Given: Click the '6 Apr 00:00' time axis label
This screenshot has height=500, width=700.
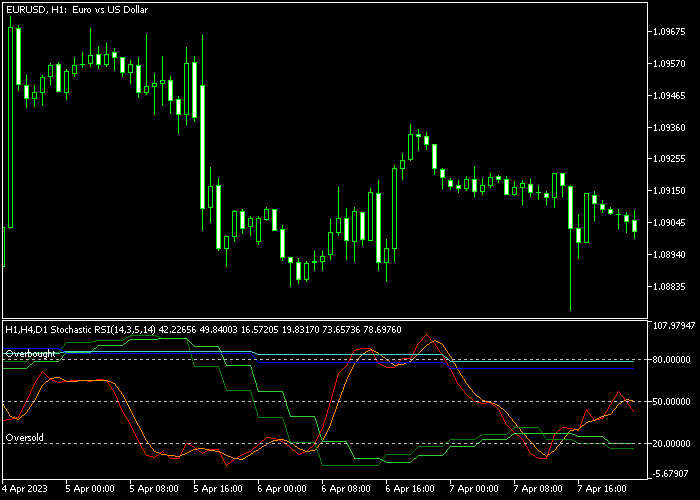Looking at the screenshot, I should 282,489.
